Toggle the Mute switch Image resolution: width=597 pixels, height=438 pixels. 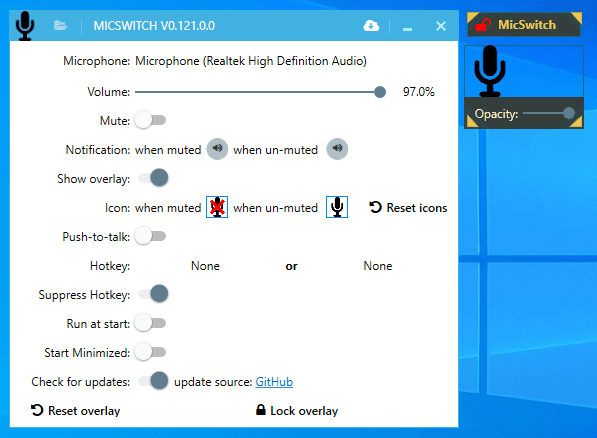150,120
